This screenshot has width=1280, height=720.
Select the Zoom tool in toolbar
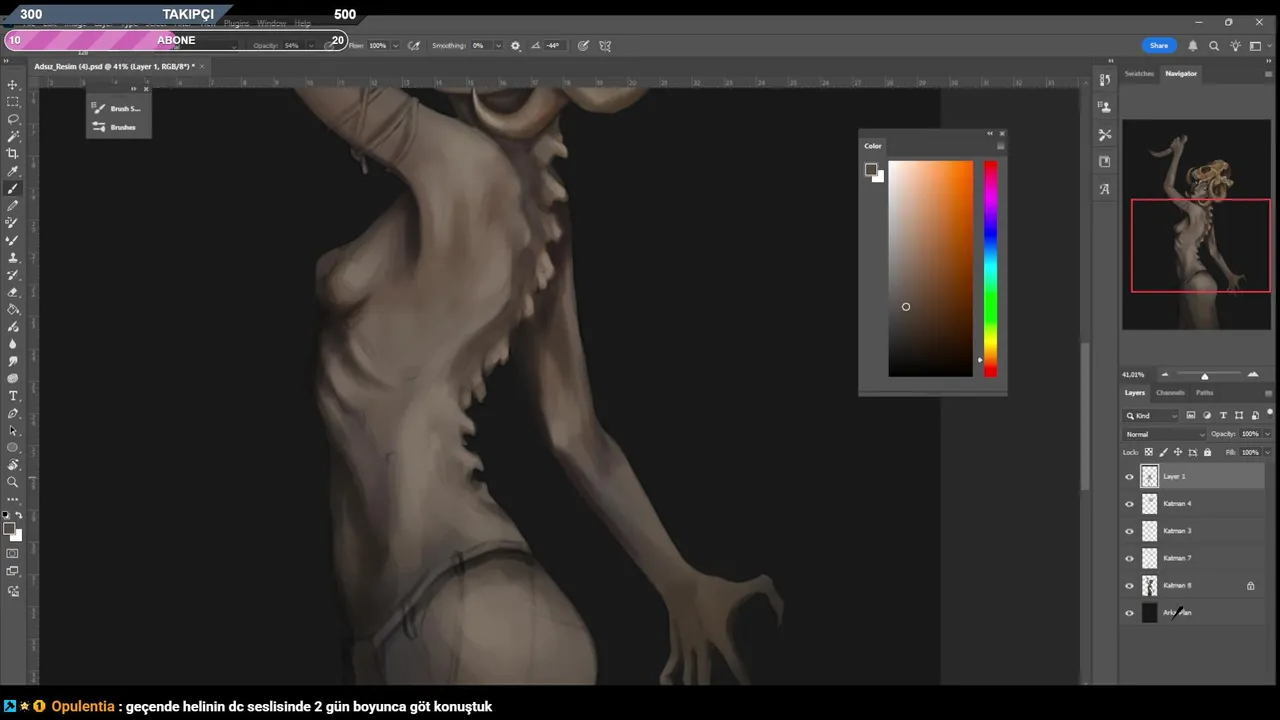(x=13, y=482)
